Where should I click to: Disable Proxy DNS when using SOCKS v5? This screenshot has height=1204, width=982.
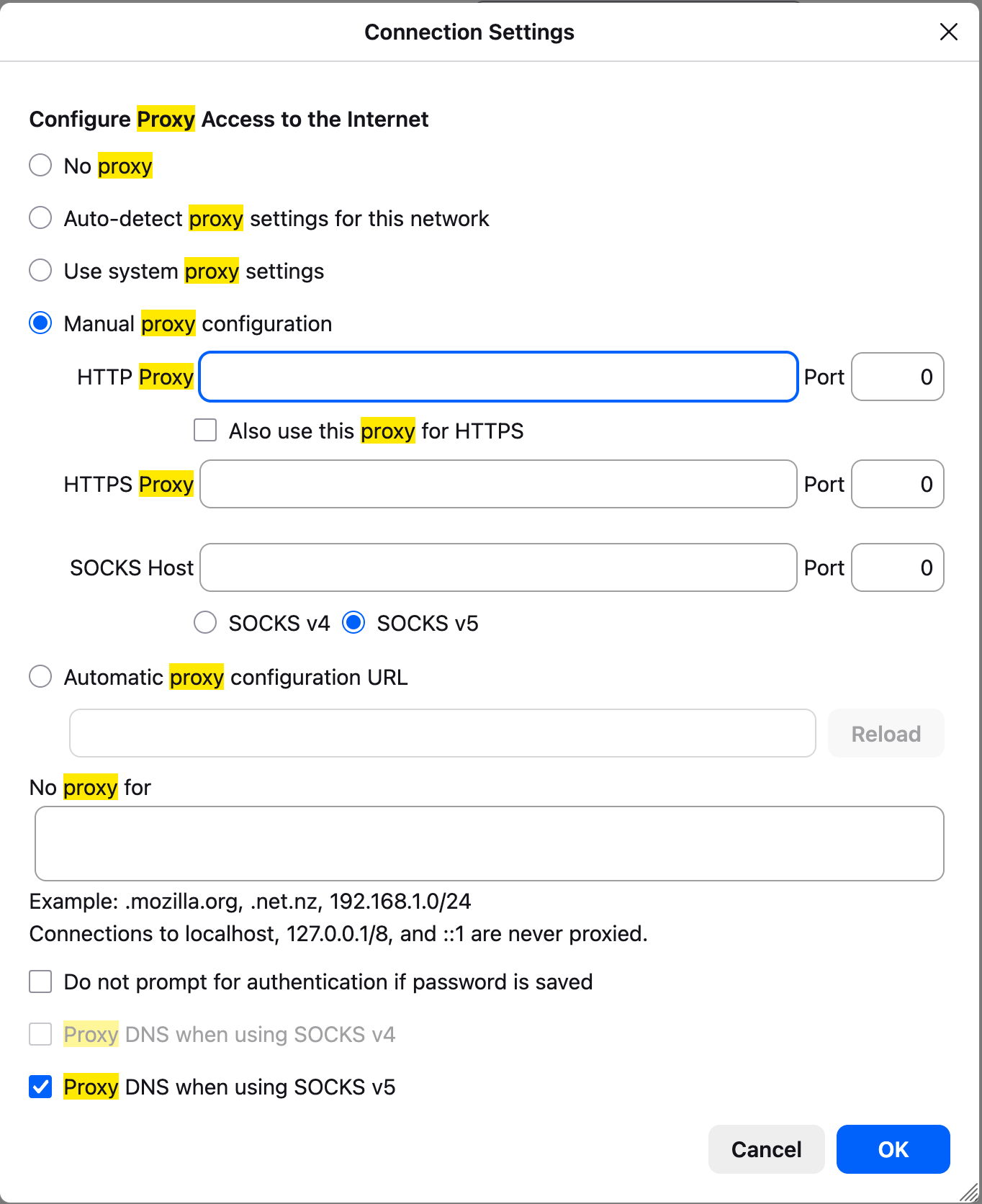coord(40,1087)
